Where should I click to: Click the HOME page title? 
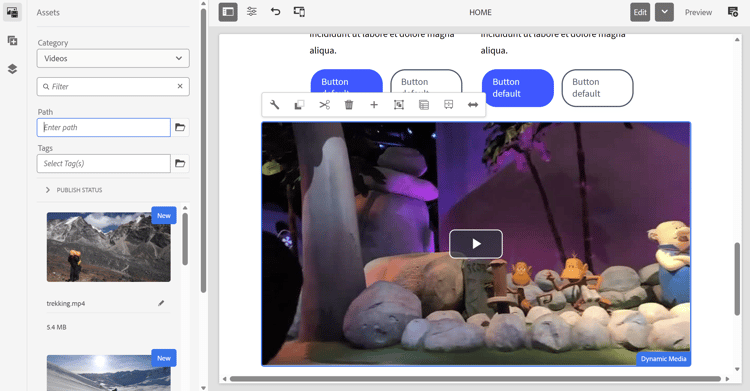pos(480,12)
